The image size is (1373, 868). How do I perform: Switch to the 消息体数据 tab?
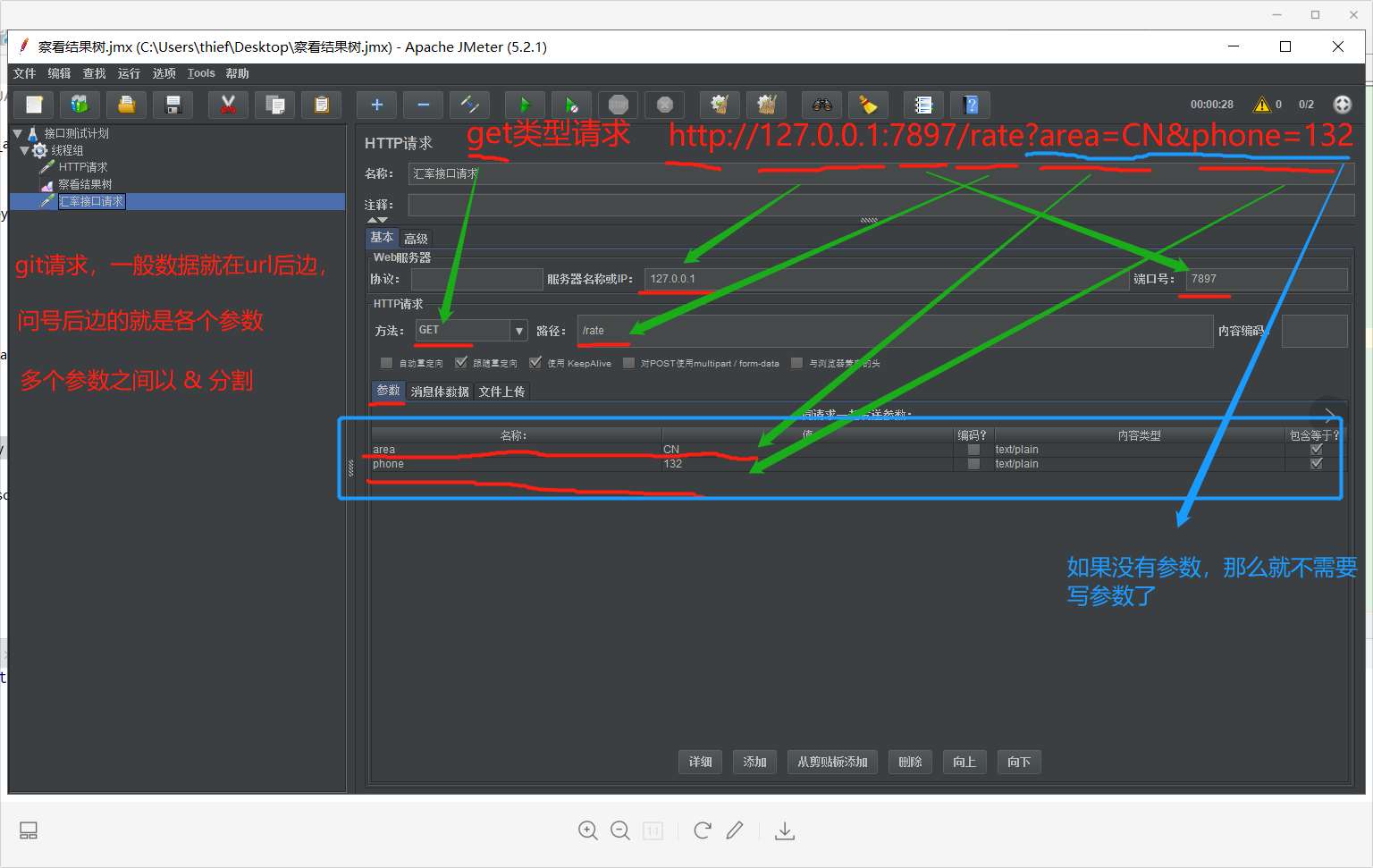440,392
